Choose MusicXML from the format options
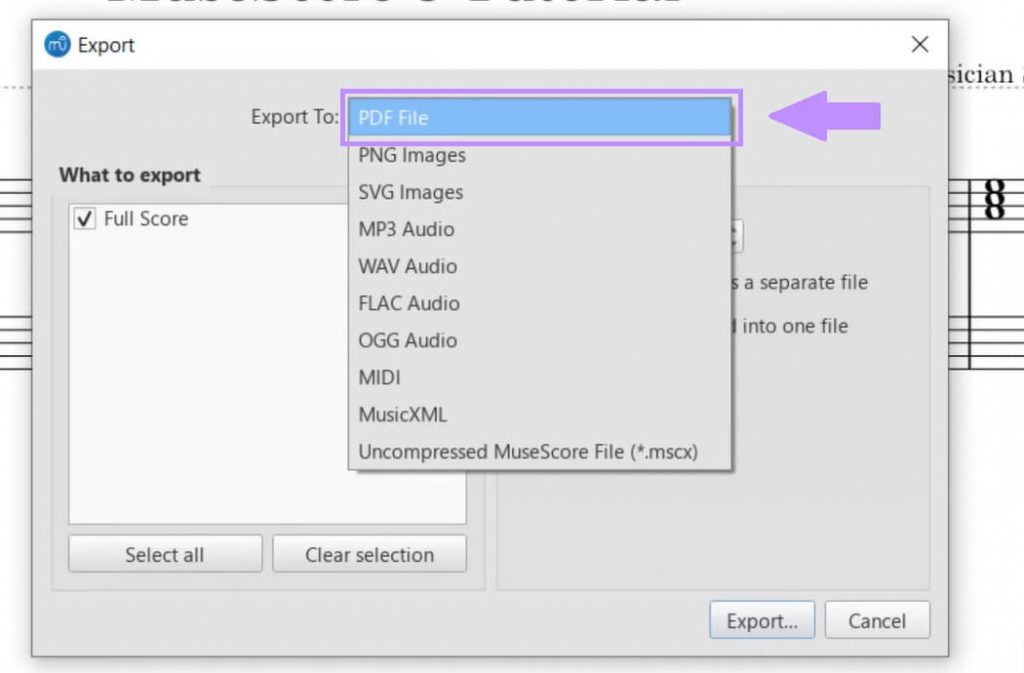The image size is (1024, 673). pos(403,414)
